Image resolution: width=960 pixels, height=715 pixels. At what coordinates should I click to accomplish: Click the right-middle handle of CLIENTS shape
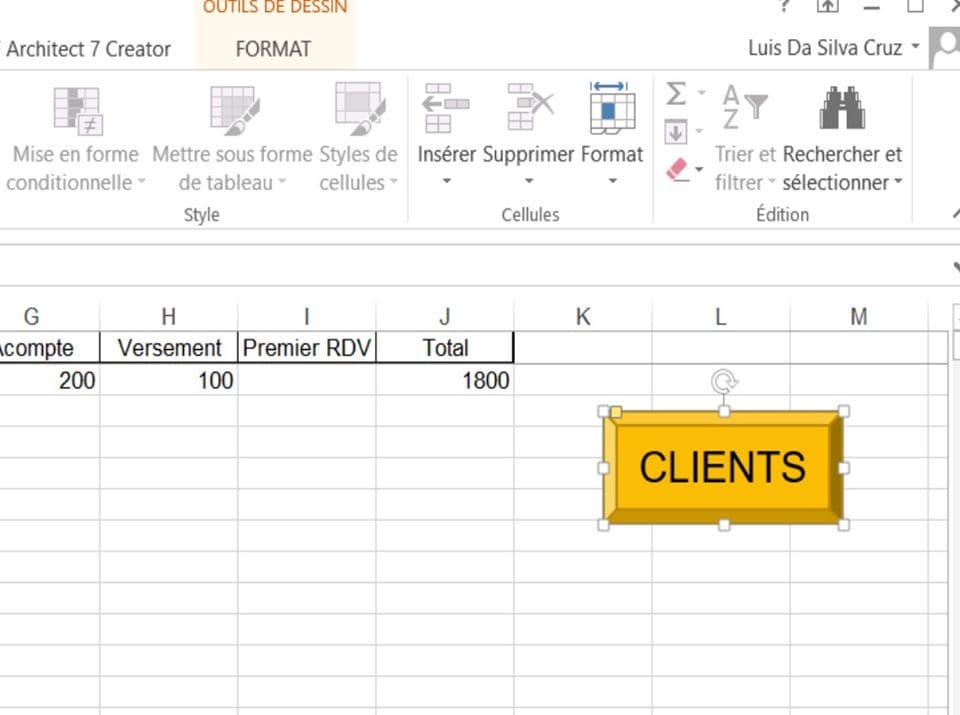tap(843, 468)
